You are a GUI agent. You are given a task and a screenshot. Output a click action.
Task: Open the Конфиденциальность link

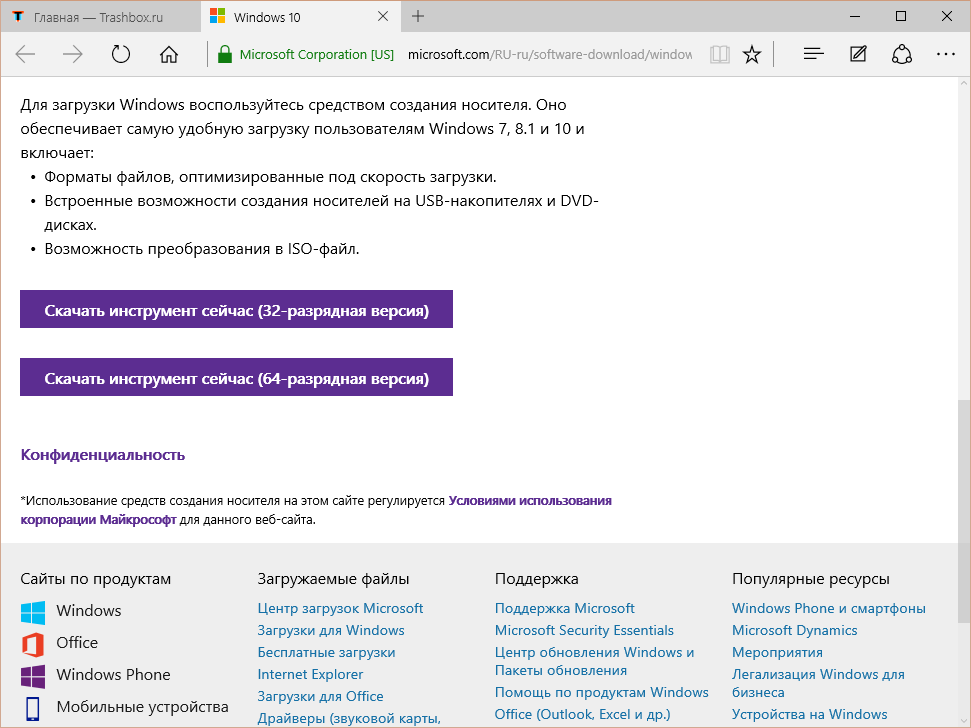(103, 455)
